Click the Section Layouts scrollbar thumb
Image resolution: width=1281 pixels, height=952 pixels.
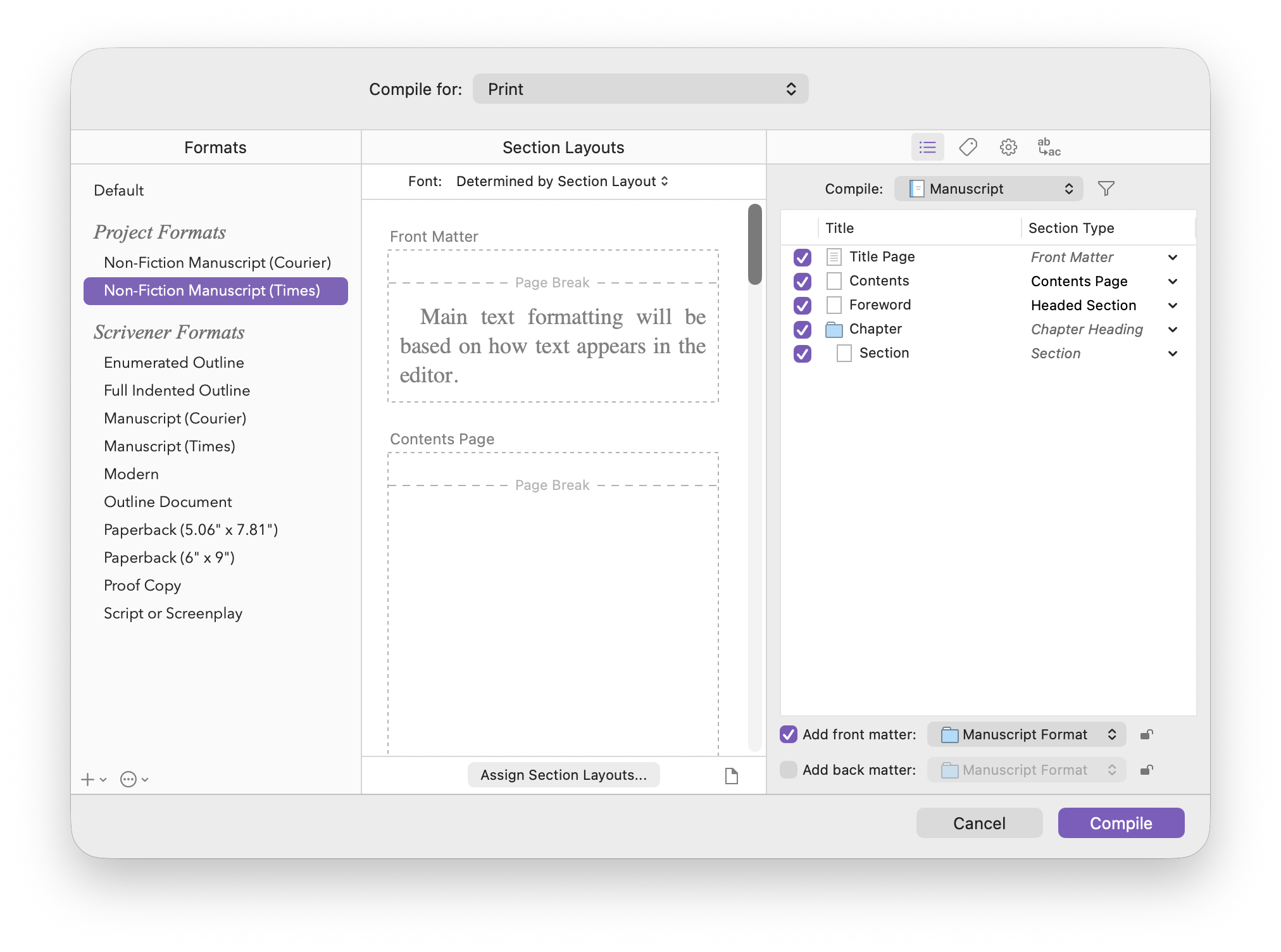(x=754, y=244)
